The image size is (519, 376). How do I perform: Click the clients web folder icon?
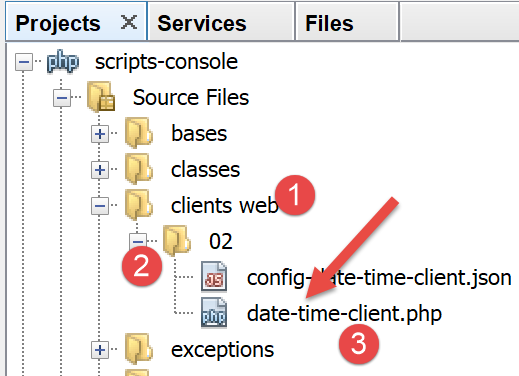139,205
